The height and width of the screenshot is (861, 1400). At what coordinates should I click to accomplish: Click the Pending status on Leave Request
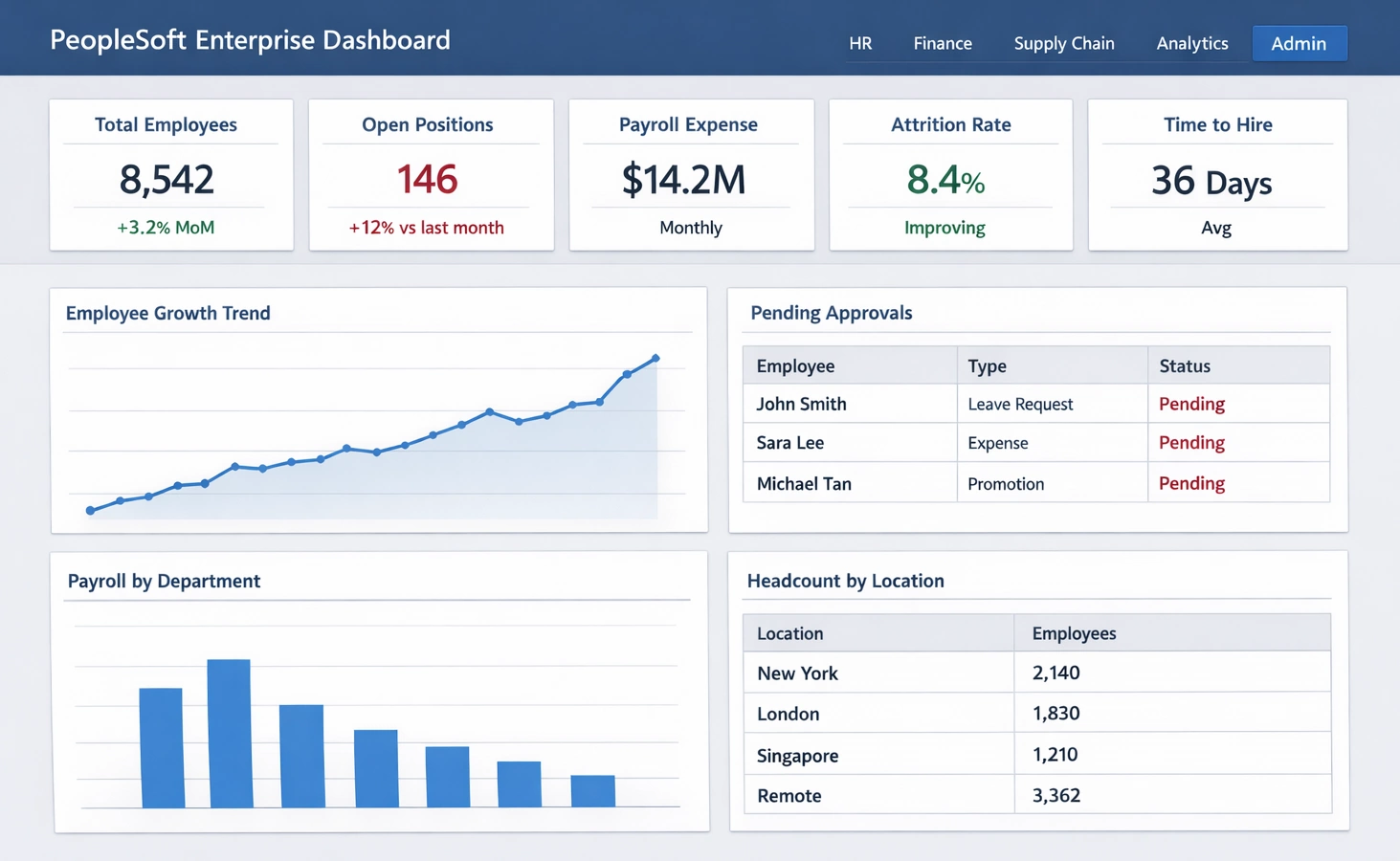tap(1190, 404)
